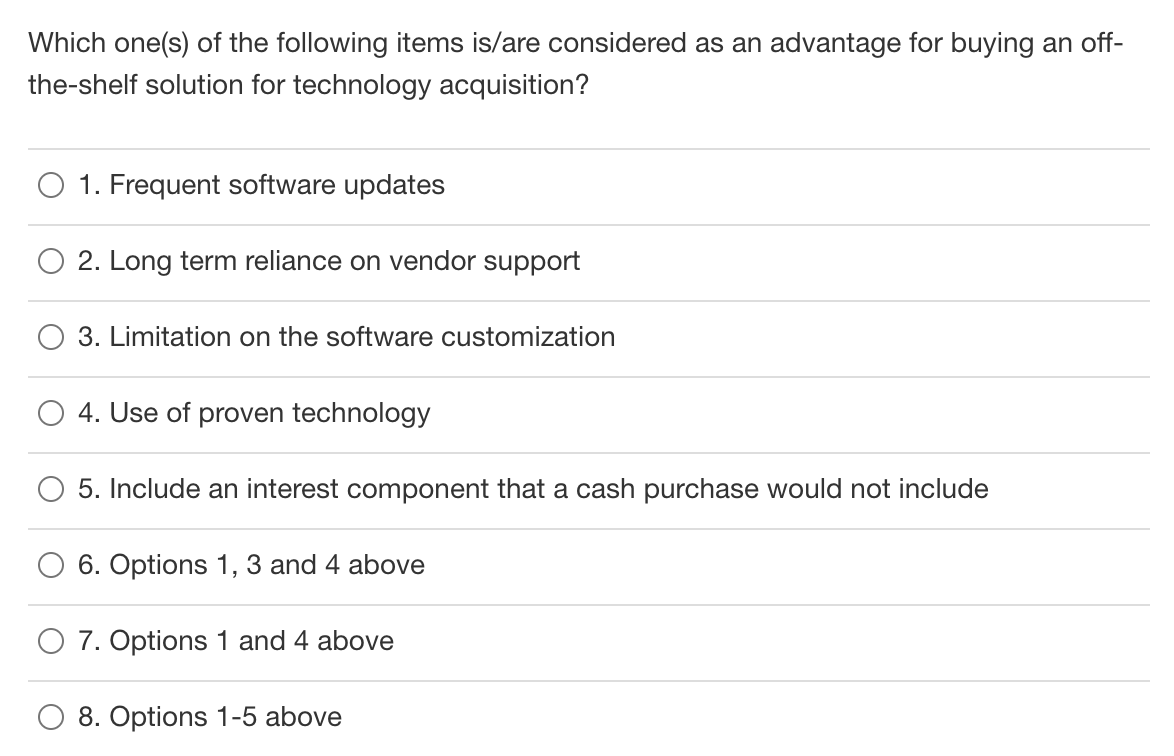Select radio button for option 2 vendor support reliance

point(50,260)
